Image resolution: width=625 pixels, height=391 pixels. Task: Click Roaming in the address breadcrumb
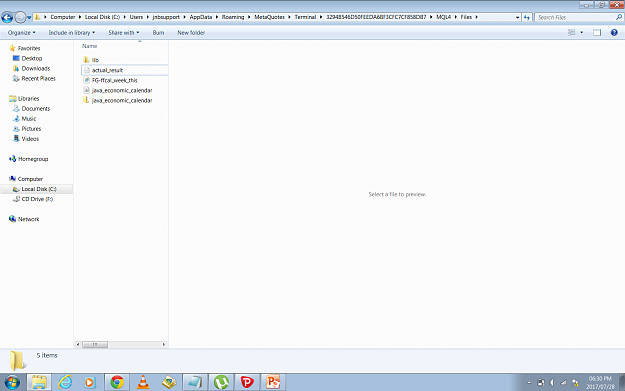233,17
